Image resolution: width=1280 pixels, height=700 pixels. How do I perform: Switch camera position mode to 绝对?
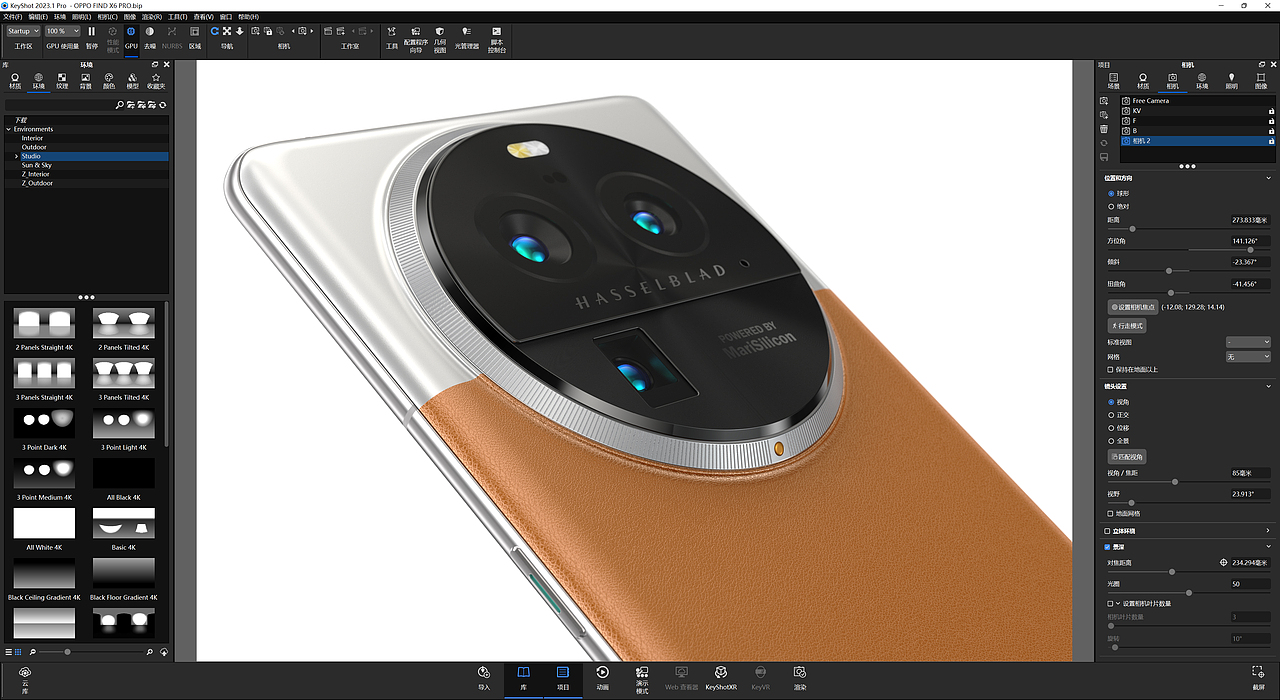coord(1111,206)
